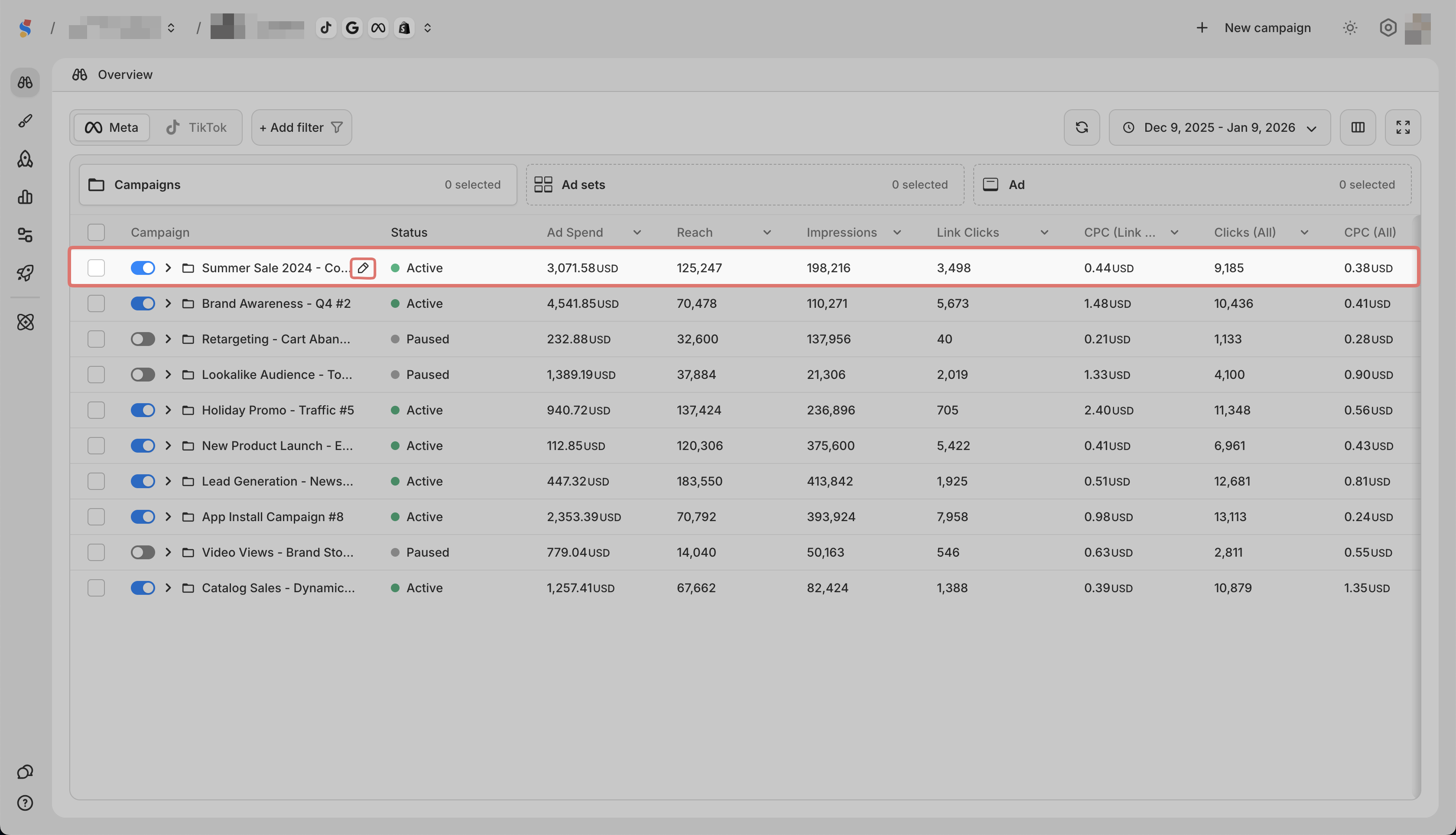Turn off the Brand Awareness campaign toggle

pos(143,303)
